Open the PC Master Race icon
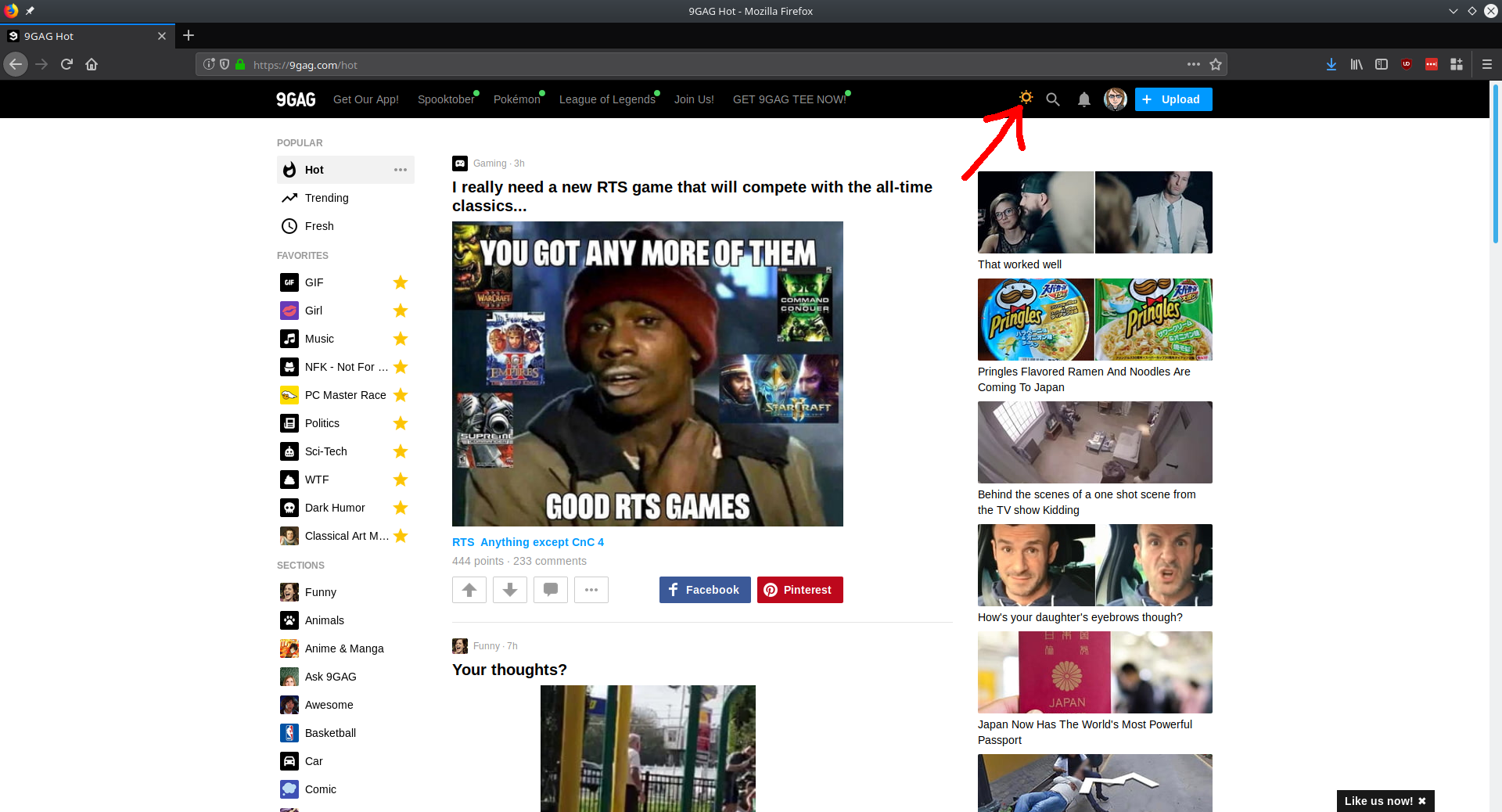The height and width of the screenshot is (812, 1502). [x=289, y=395]
